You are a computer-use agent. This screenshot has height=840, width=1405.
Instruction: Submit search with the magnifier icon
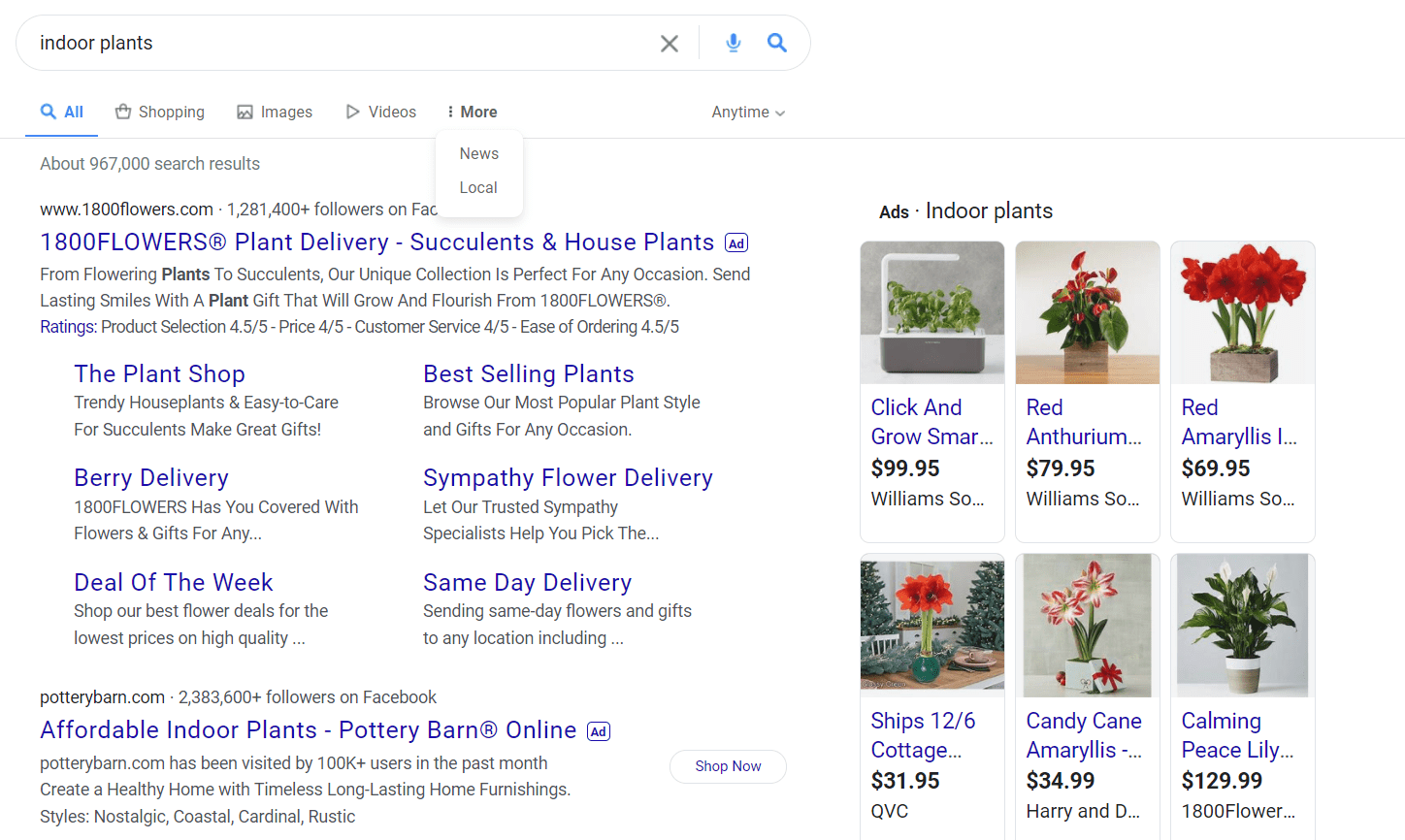777,43
